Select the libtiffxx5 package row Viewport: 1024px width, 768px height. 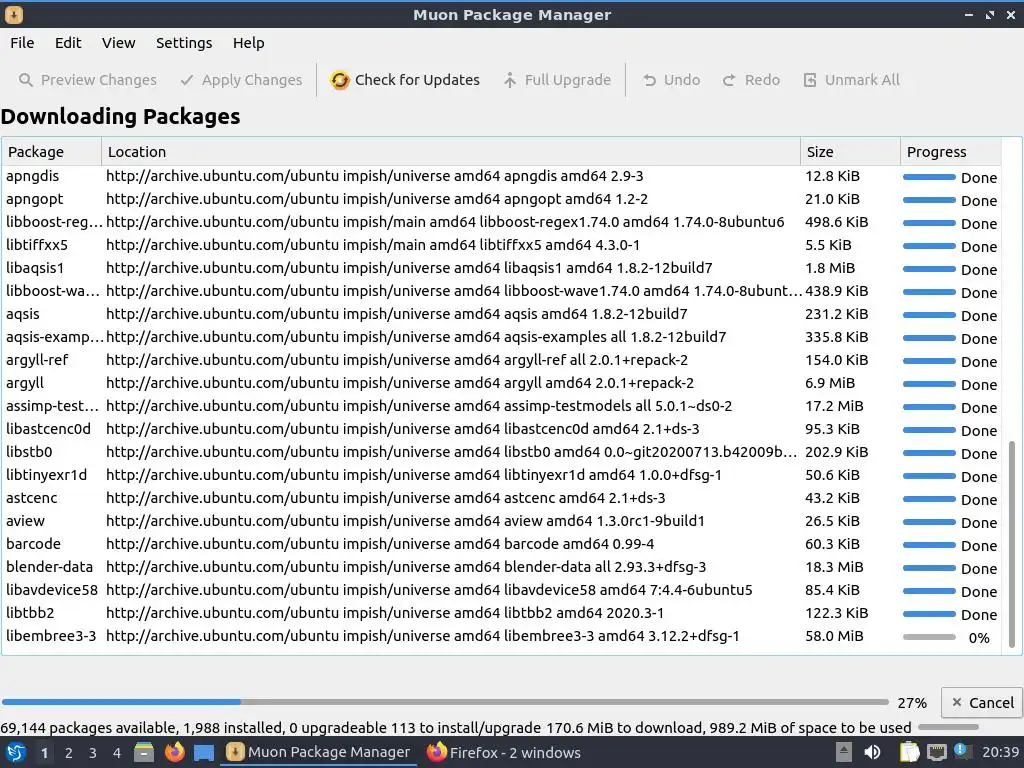pos(501,246)
